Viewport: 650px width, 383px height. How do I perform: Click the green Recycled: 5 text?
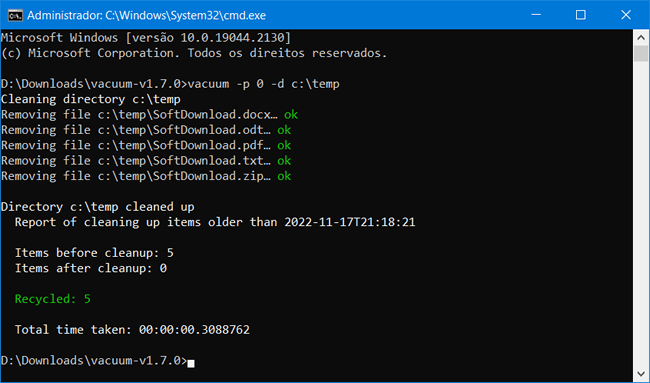click(53, 299)
